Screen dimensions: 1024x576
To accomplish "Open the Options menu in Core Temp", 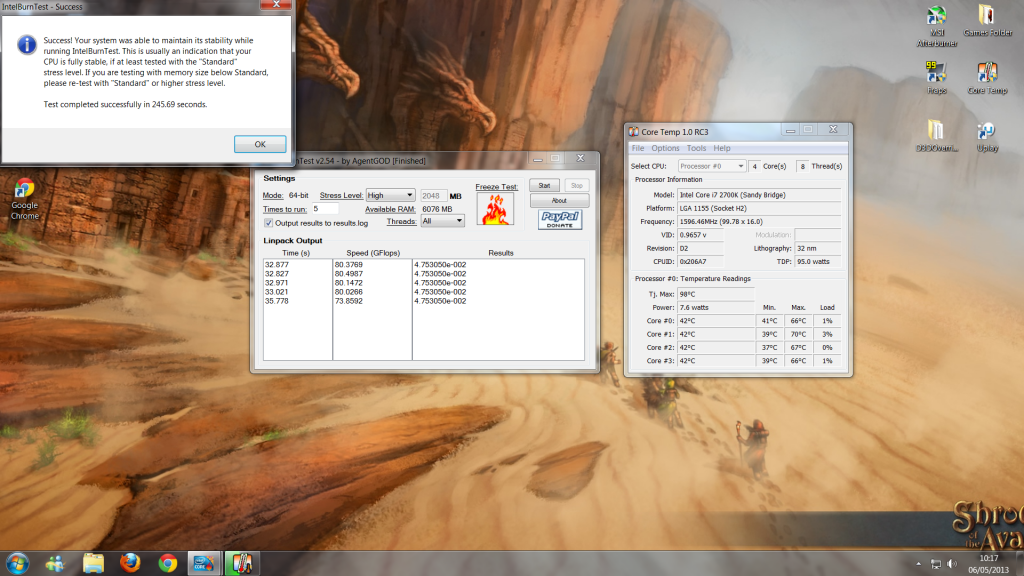I will click(x=665, y=148).
